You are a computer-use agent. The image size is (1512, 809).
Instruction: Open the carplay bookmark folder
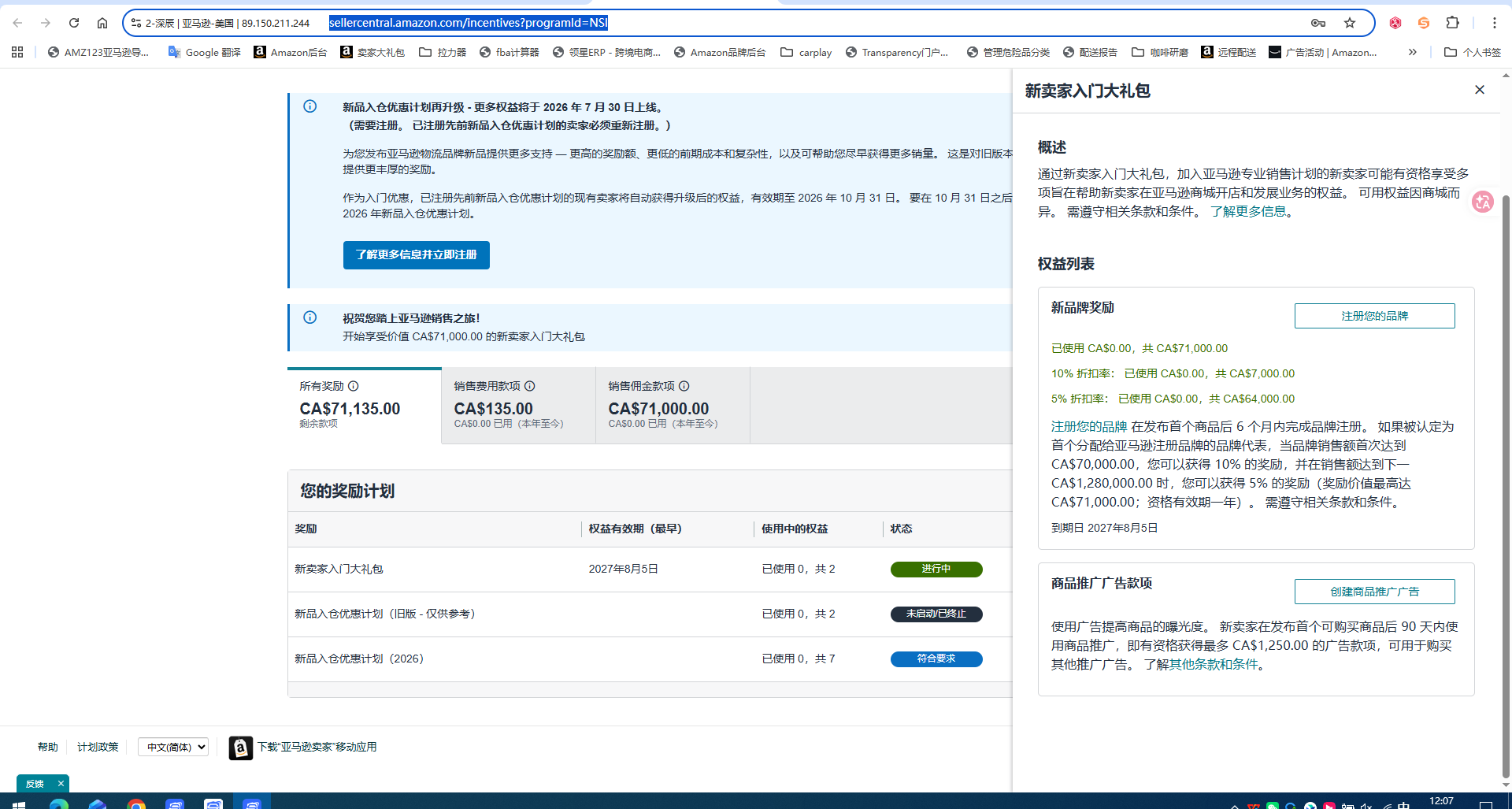pos(806,52)
